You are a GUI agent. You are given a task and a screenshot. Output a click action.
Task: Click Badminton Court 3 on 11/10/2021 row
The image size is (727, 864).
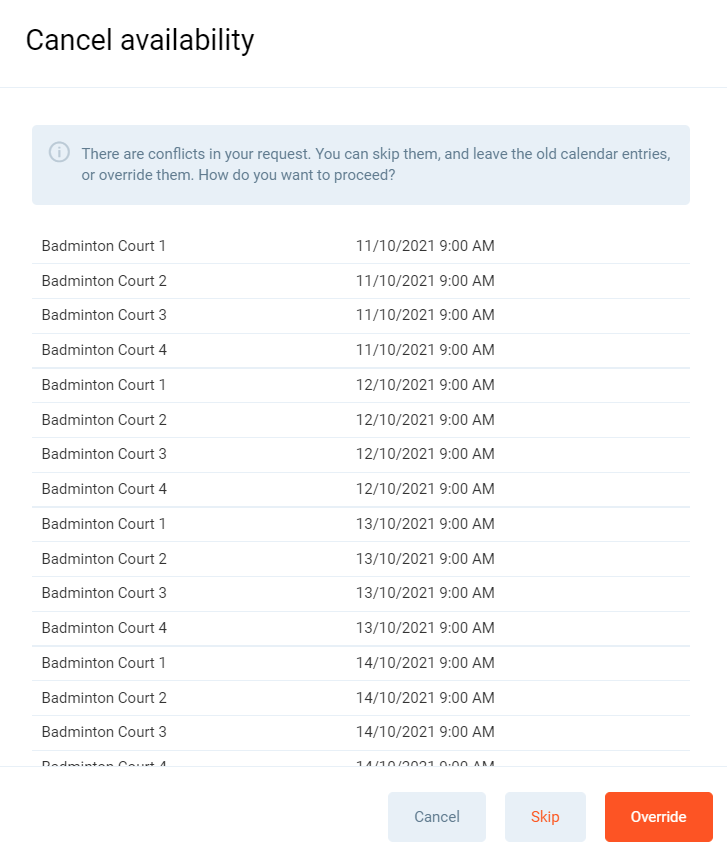click(x=104, y=315)
